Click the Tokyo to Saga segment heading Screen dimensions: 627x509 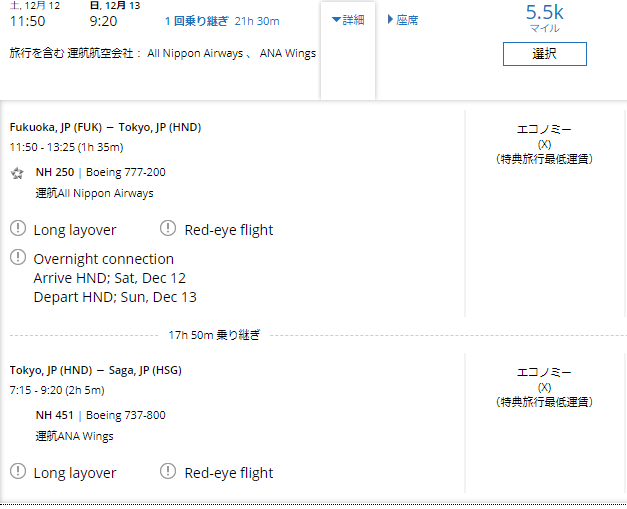pyautogui.click(x=96, y=370)
